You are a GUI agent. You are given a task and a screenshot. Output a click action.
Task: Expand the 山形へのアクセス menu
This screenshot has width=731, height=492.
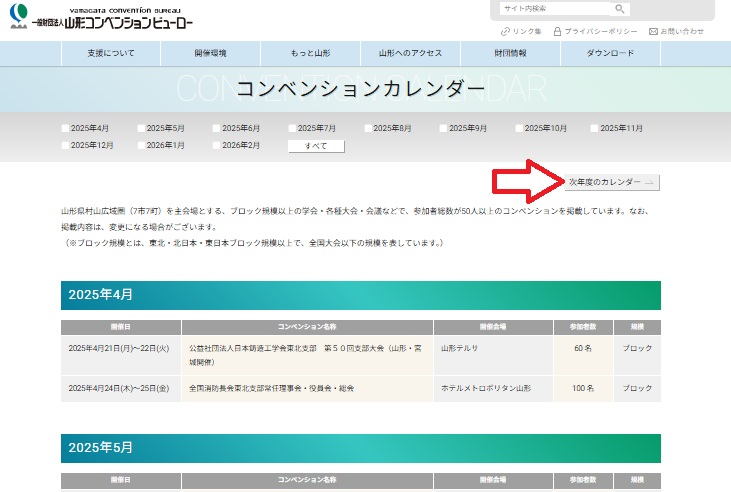pyautogui.click(x=410, y=53)
